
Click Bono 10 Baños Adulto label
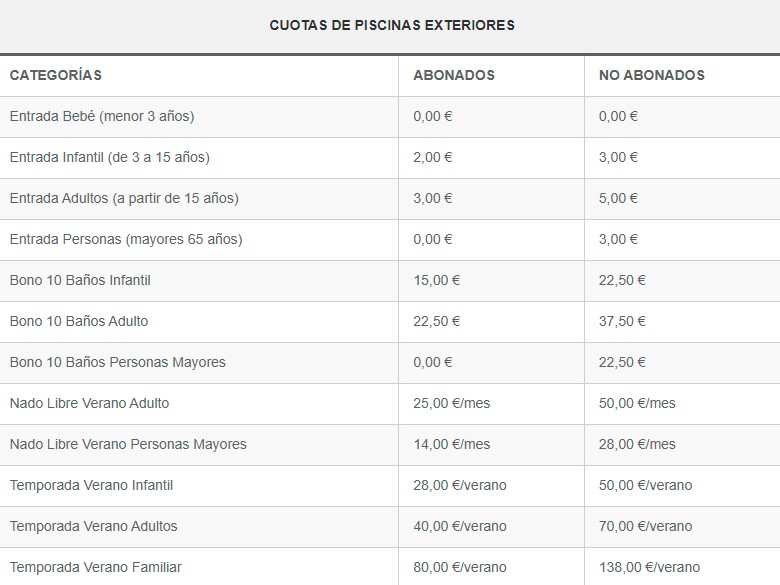click(79, 321)
